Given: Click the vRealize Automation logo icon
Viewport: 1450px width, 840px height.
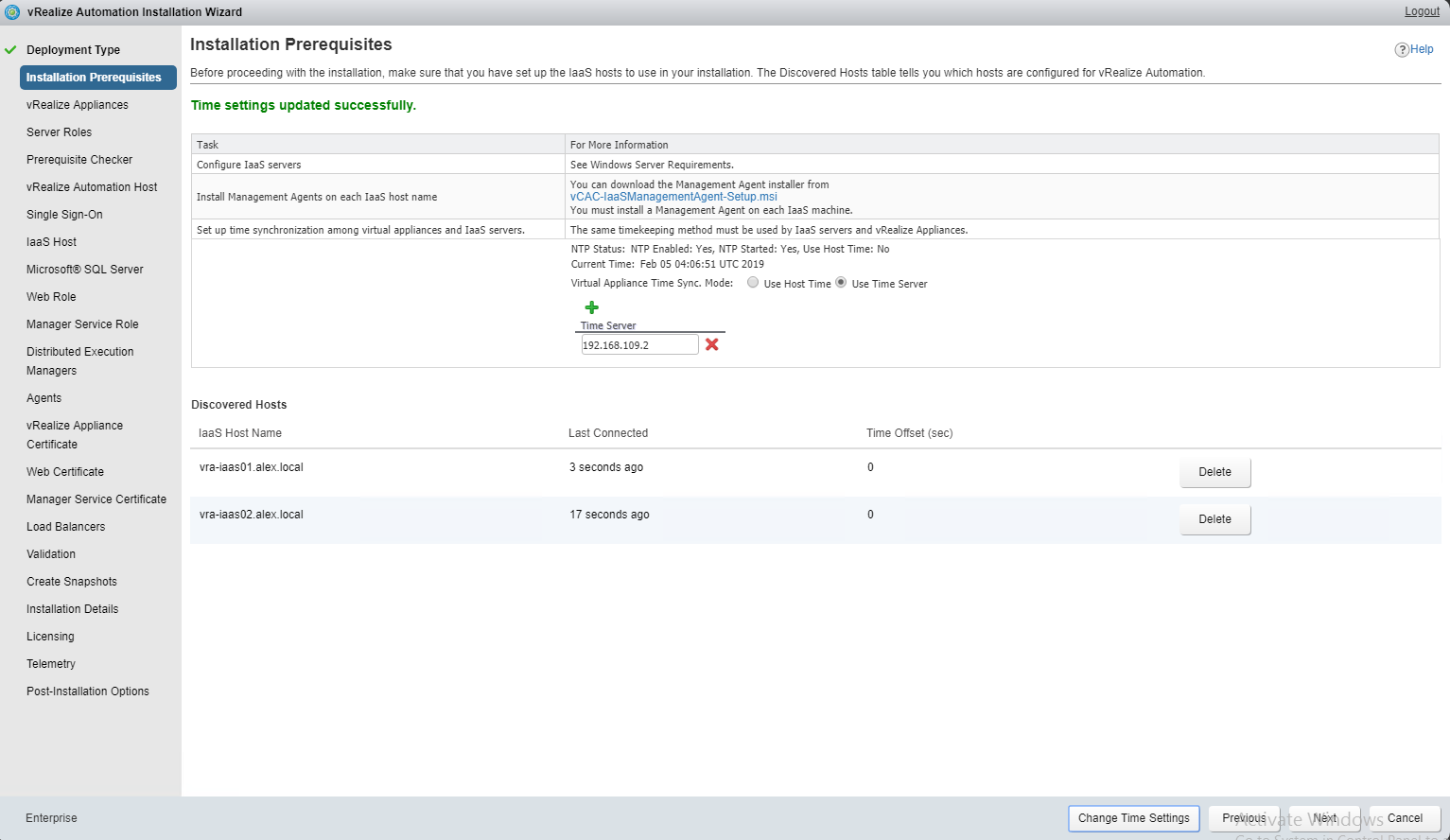Looking at the screenshot, I should click(12, 12).
